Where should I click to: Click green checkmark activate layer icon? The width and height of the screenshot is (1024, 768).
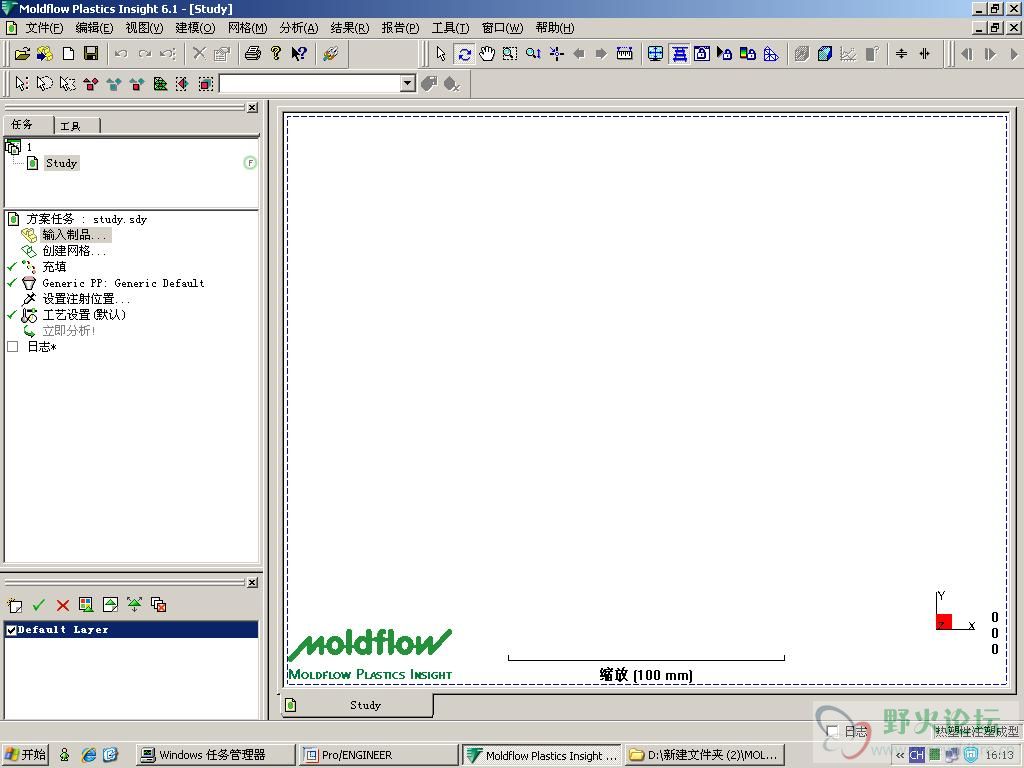[39, 605]
